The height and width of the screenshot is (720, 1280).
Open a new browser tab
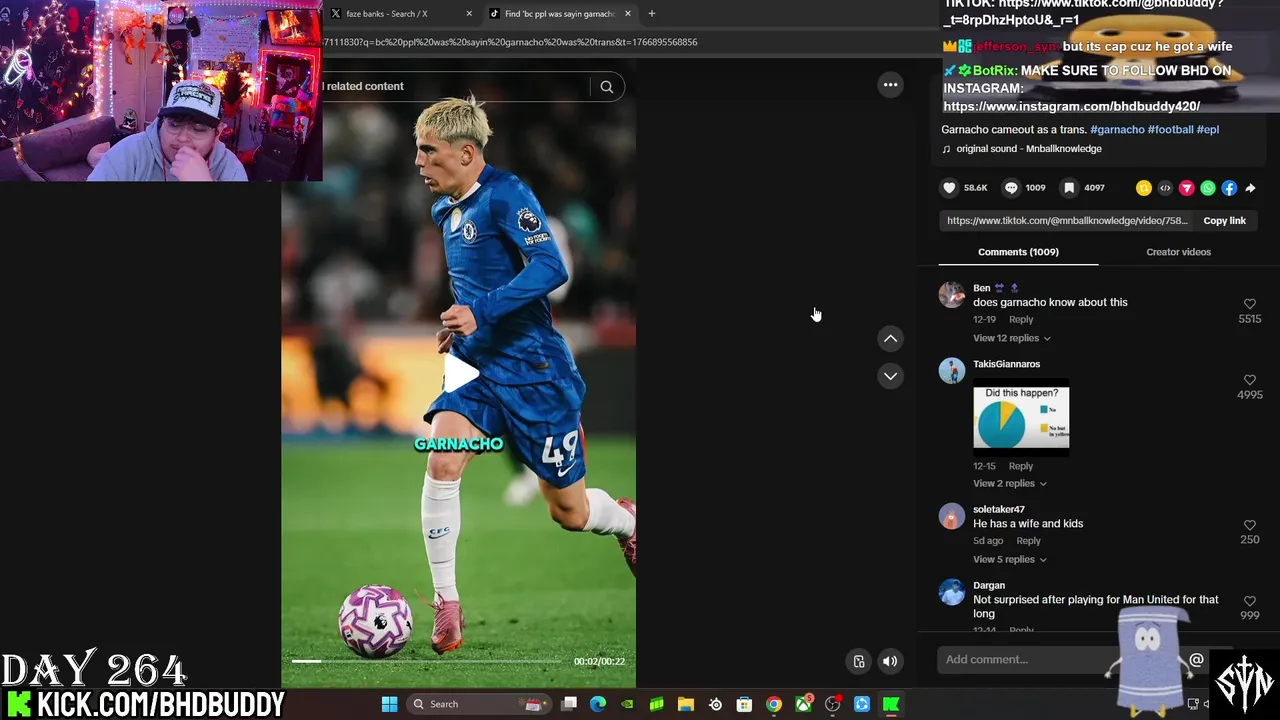[x=652, y=14]
